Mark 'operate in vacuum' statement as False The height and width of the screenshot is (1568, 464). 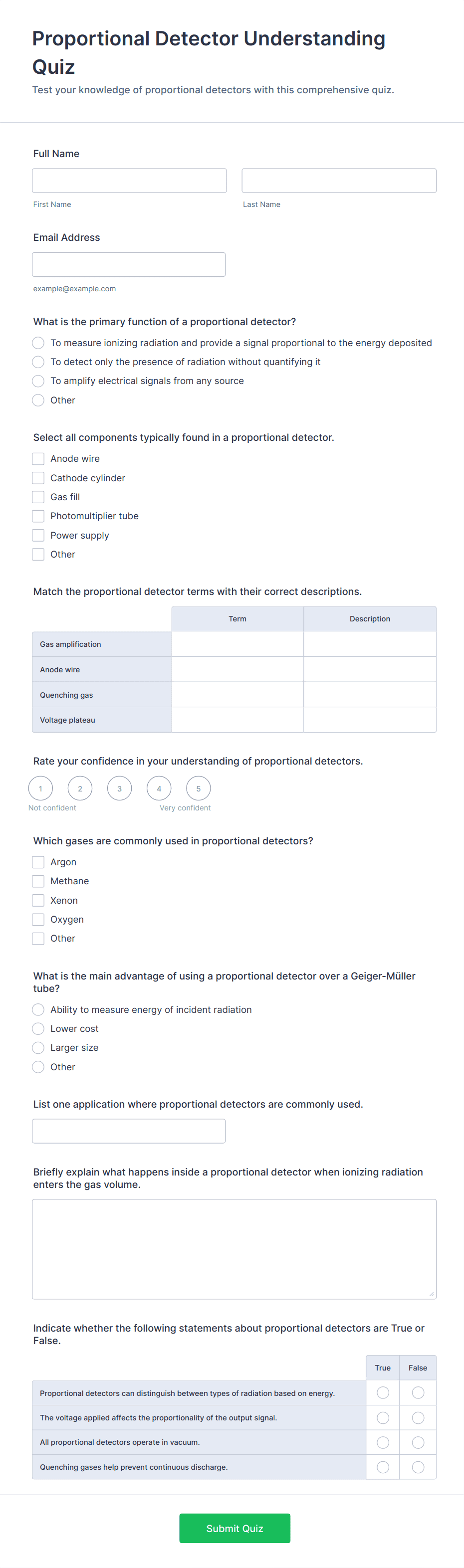[418, 1442]
